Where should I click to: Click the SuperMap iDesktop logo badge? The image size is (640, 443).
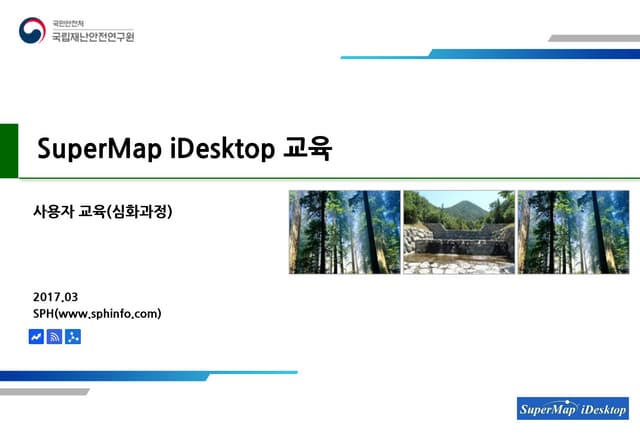(x=573, y=408)
